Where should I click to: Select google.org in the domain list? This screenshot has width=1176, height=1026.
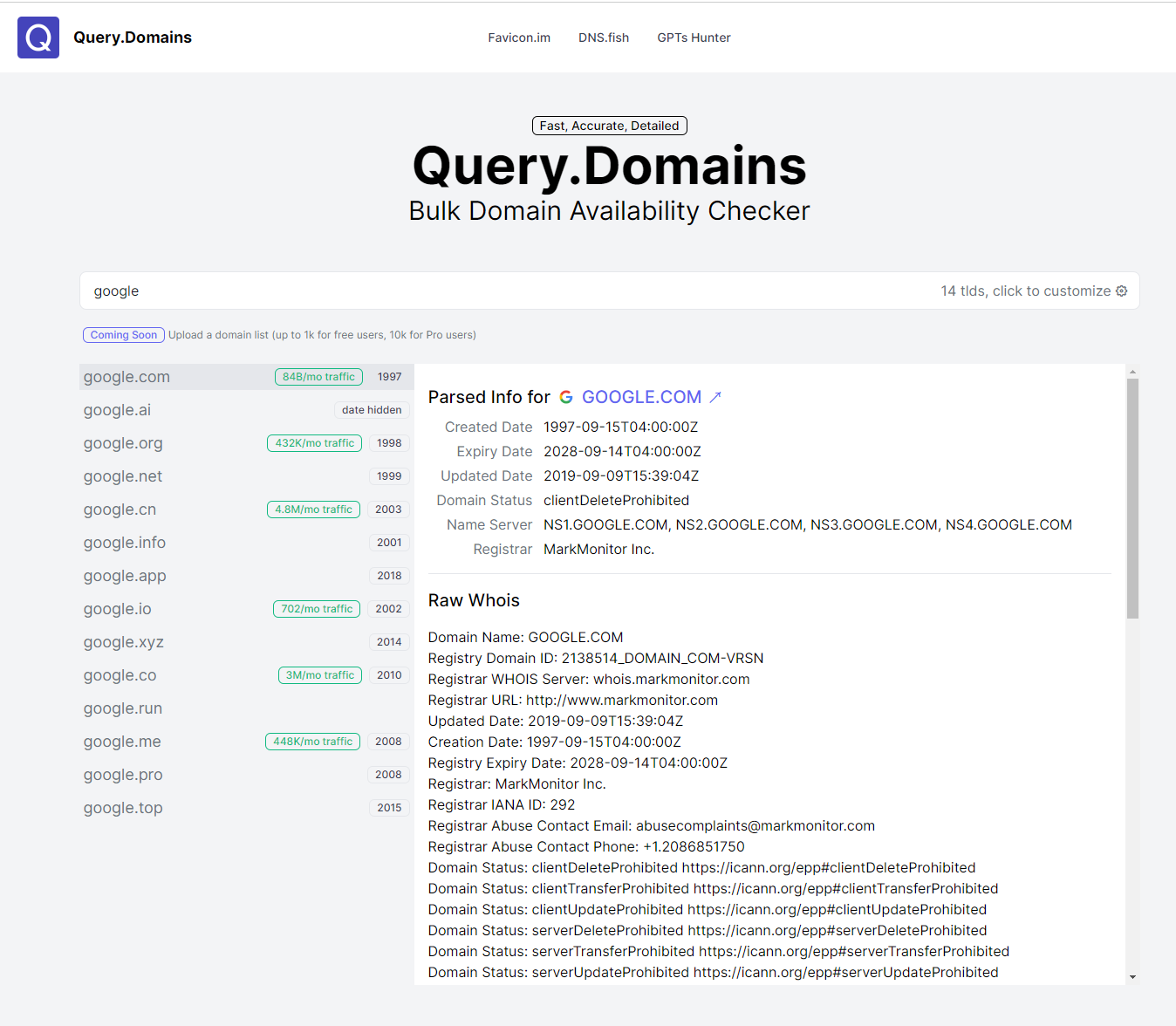[247, 443]
